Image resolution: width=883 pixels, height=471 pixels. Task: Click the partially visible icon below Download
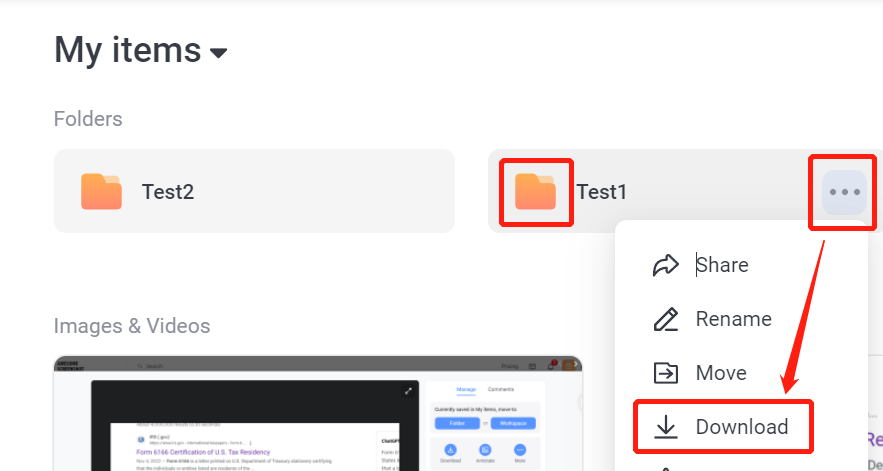click(x=666, y=468)
